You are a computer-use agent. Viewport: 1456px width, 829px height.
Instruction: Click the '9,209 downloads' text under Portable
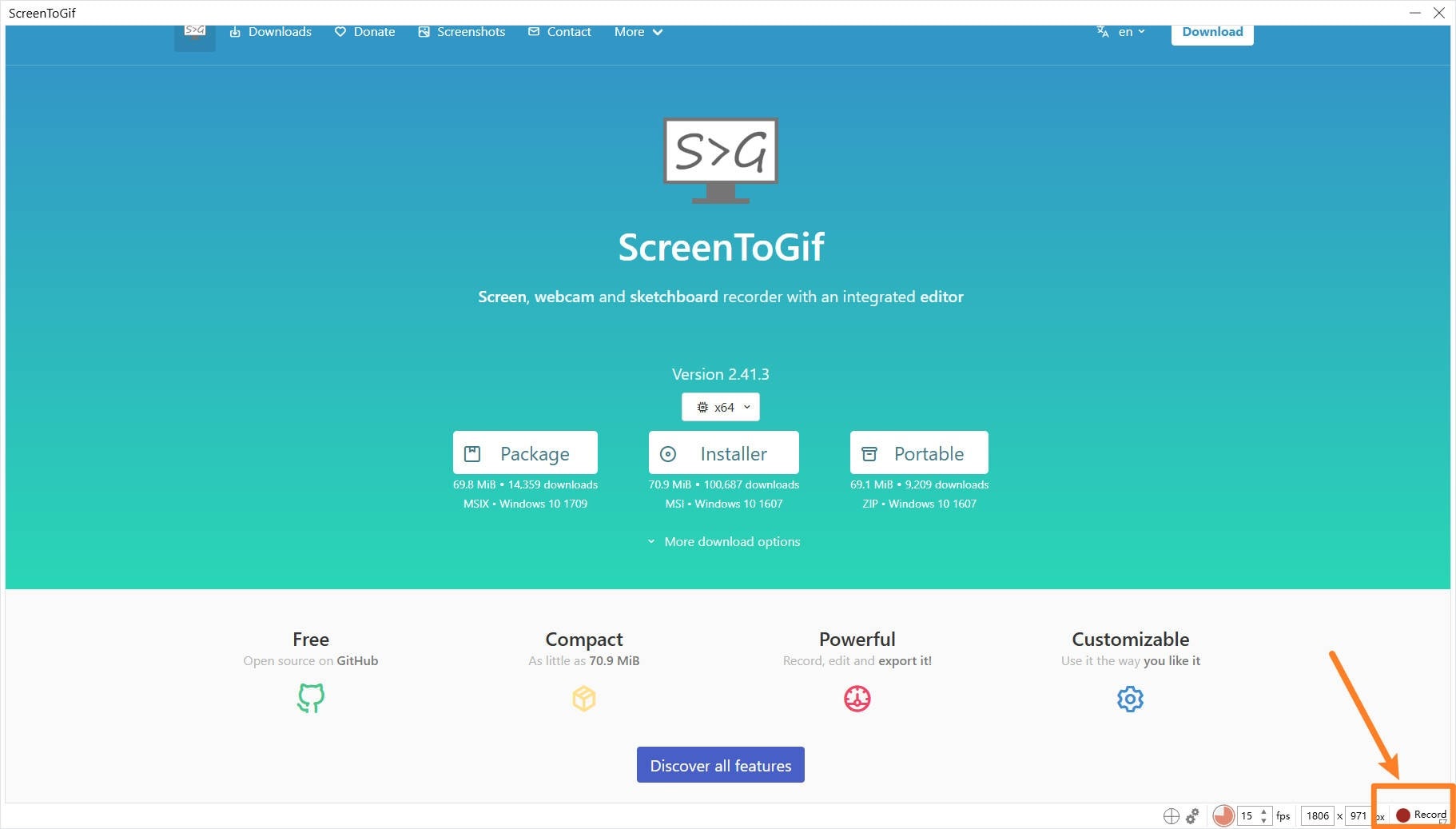tap(947, 484)
